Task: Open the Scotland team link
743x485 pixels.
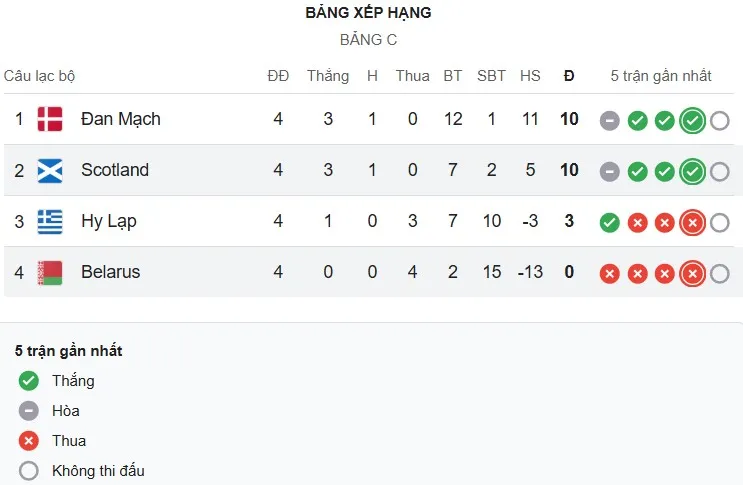Action: point(115,170)
